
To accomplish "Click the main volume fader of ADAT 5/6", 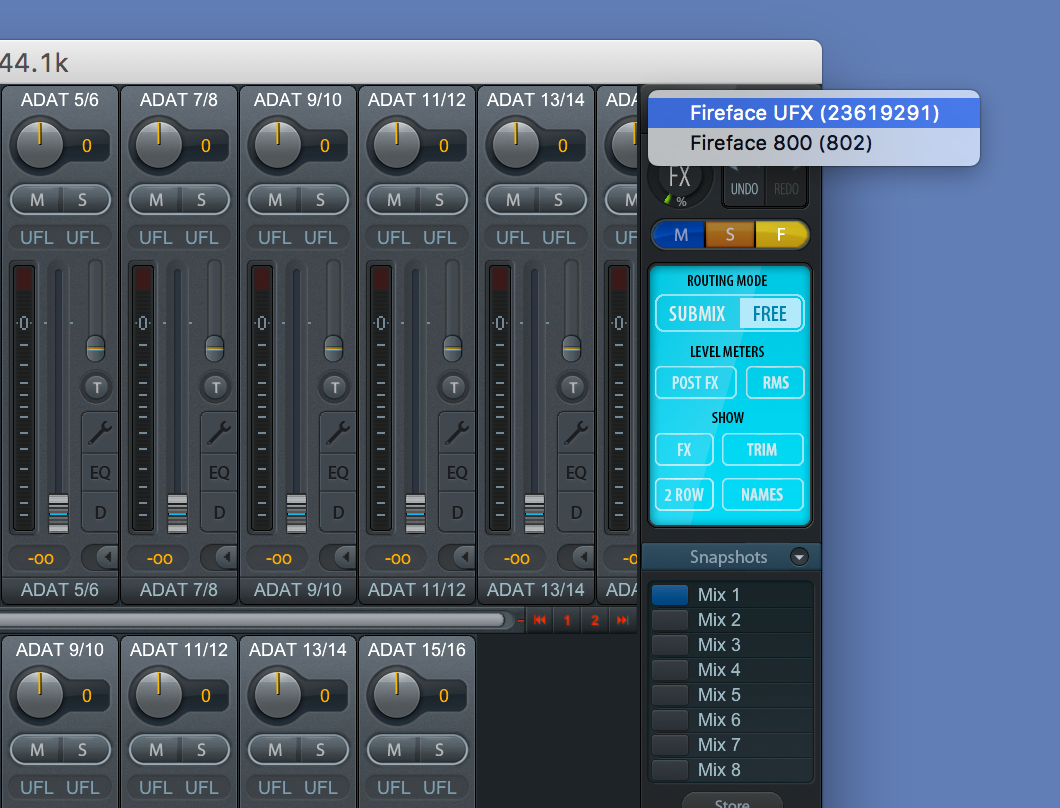I will click(x=59, y=513).
